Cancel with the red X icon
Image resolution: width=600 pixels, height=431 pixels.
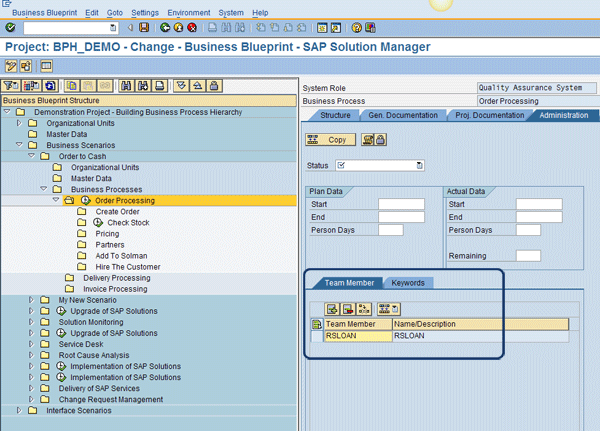click(x=192, y=28)
